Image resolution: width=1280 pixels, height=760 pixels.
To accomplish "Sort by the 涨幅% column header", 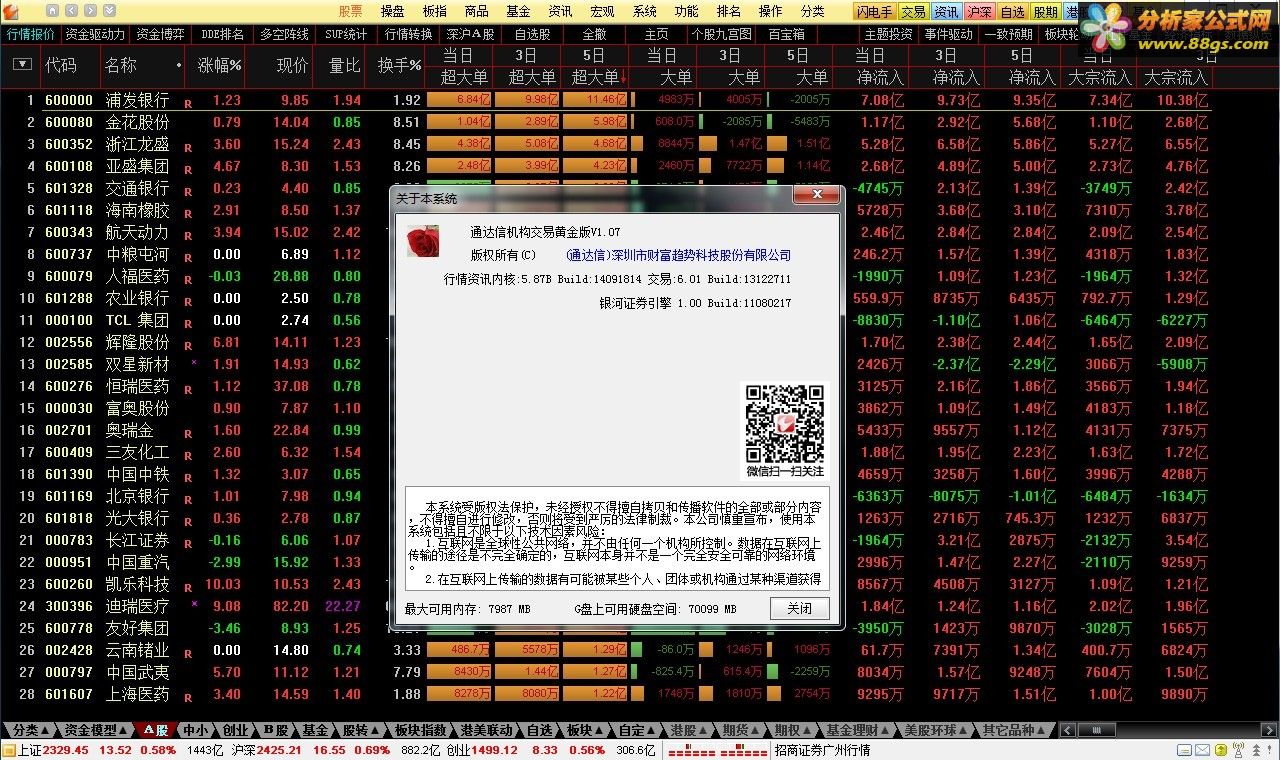I will coord(220,65).
